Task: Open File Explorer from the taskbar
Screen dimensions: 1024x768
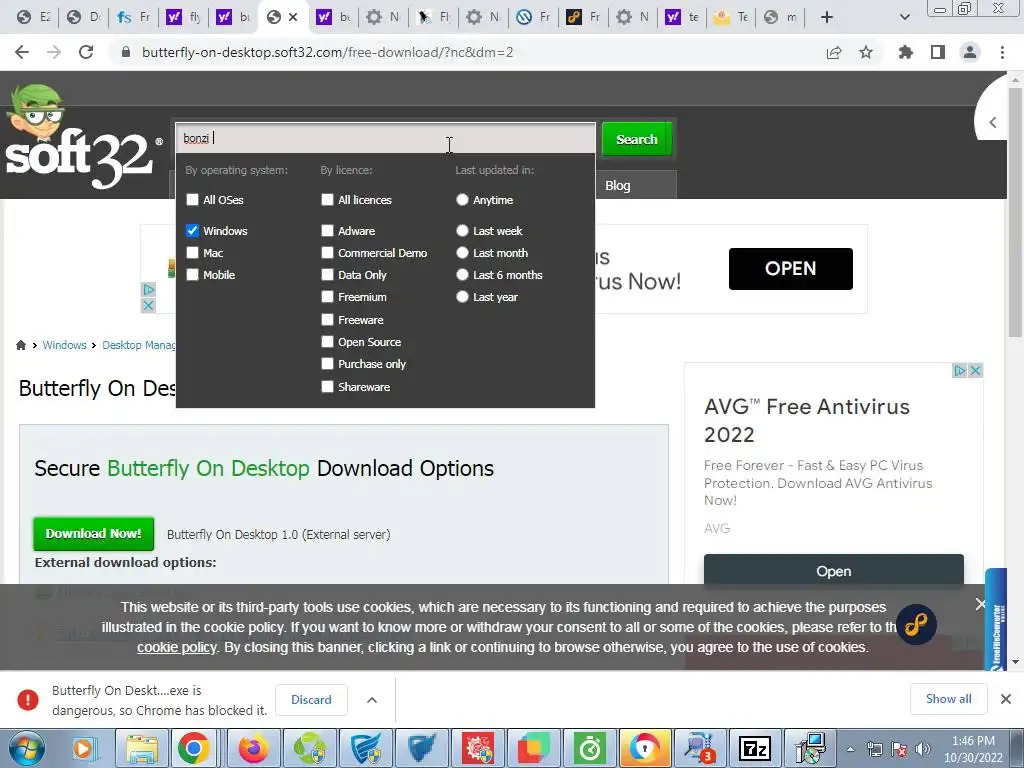Action: coord(142,748)
